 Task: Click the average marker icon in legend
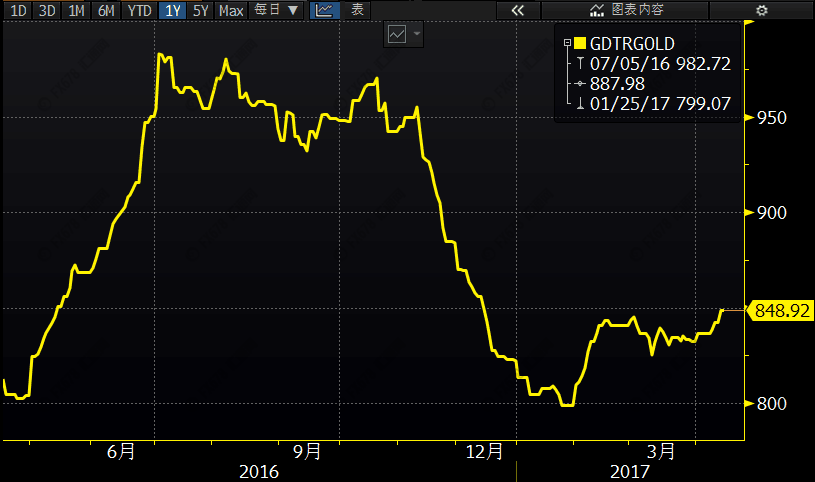tap(568, 83)
